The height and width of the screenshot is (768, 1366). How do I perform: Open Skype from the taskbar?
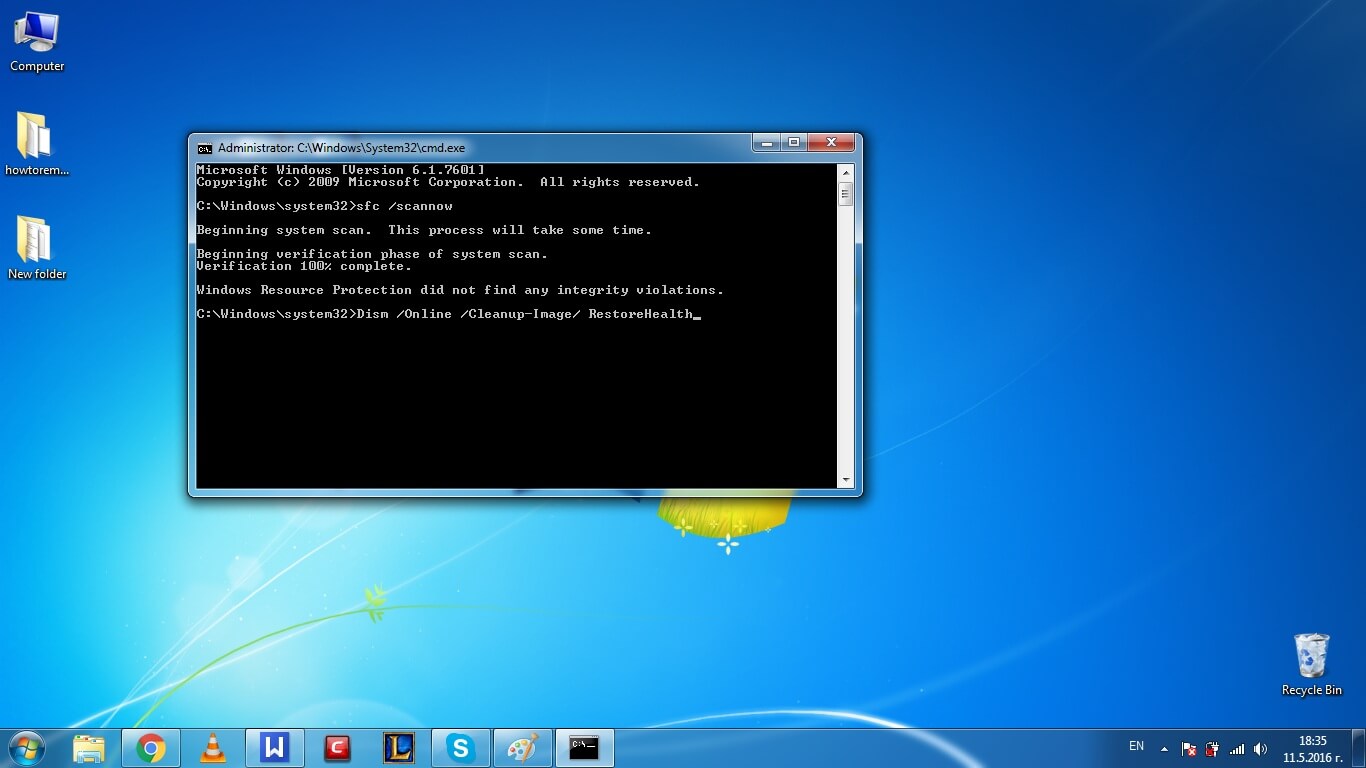click(460, 748)
